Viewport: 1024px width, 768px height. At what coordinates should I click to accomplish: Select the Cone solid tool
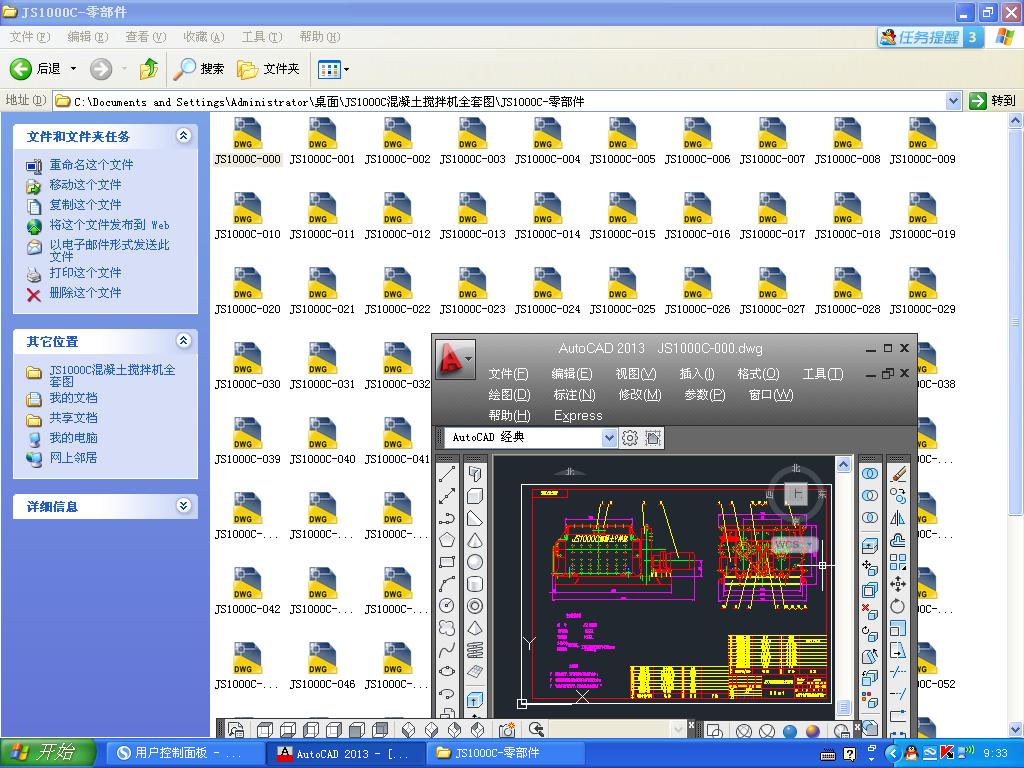[x=475, y=540]
